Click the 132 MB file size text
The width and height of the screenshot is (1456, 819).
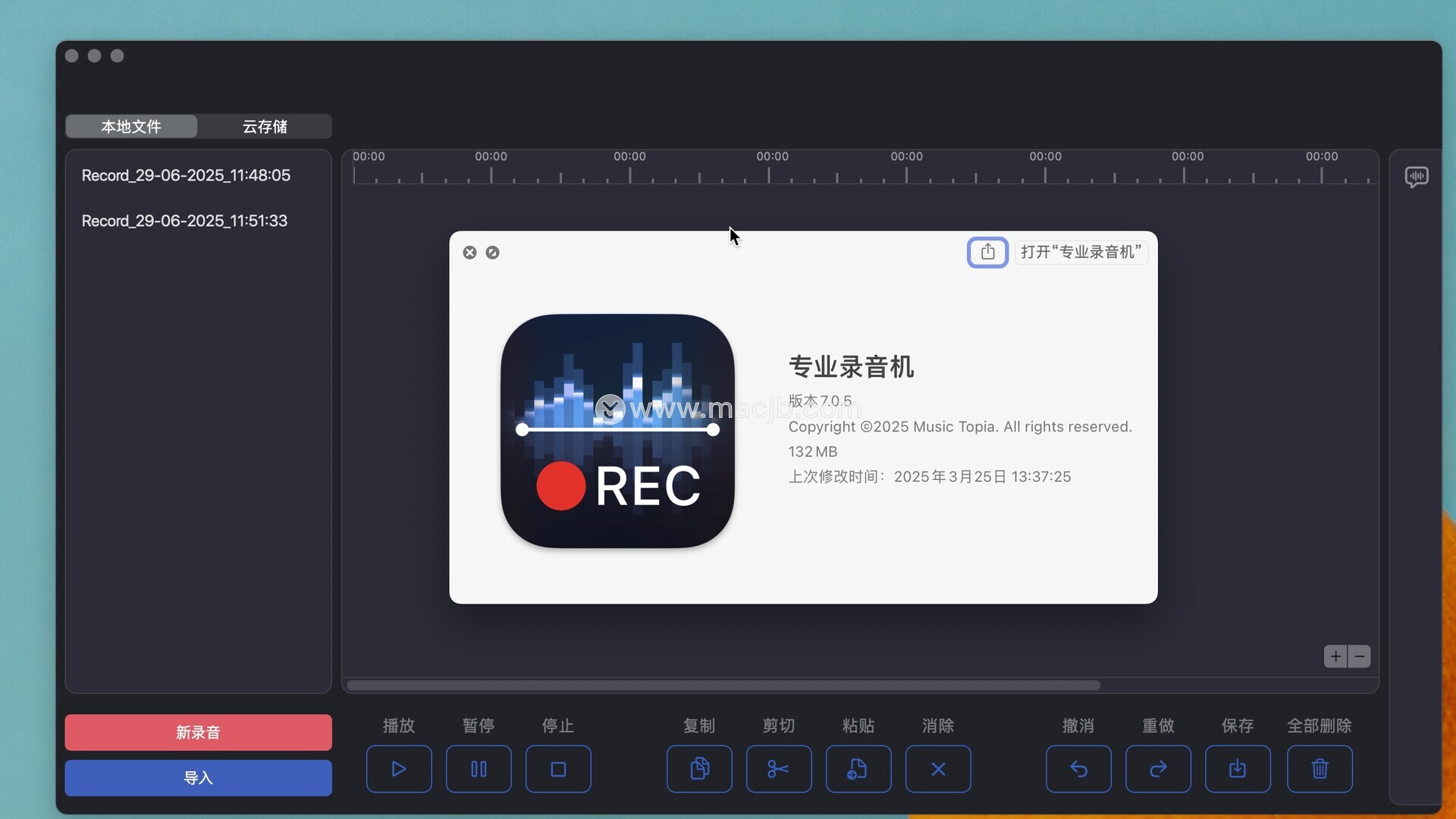(813, 452)
